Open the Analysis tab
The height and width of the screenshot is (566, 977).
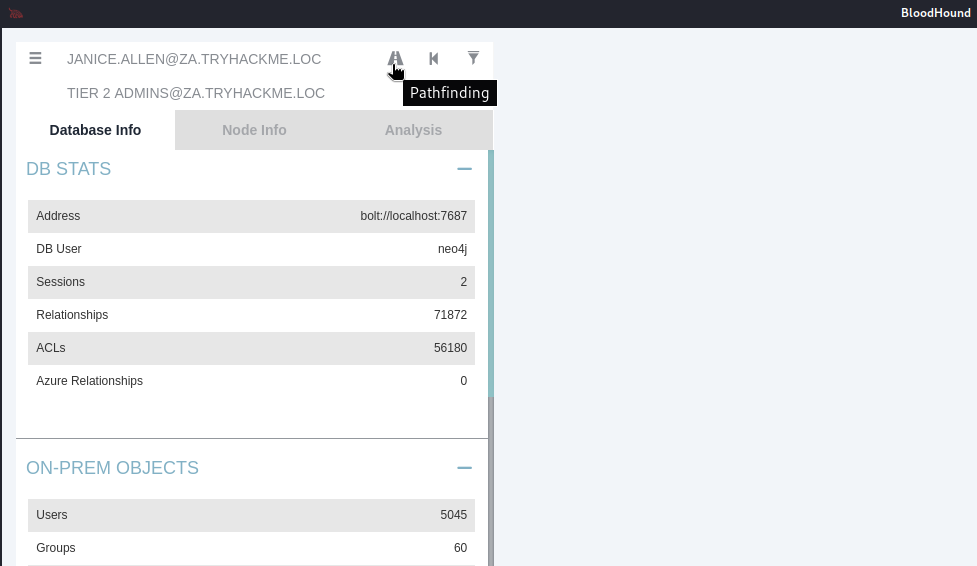pos(413,130)
